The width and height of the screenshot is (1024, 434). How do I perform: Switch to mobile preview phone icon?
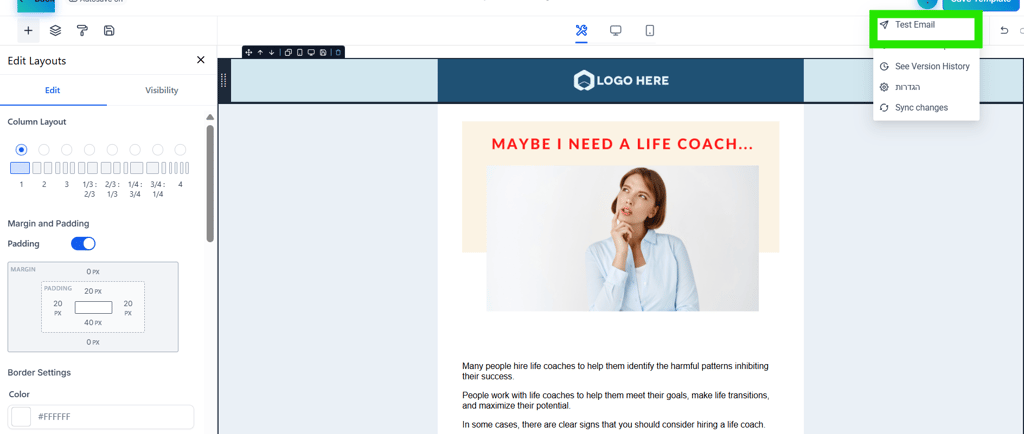click(x=650, y=31)
